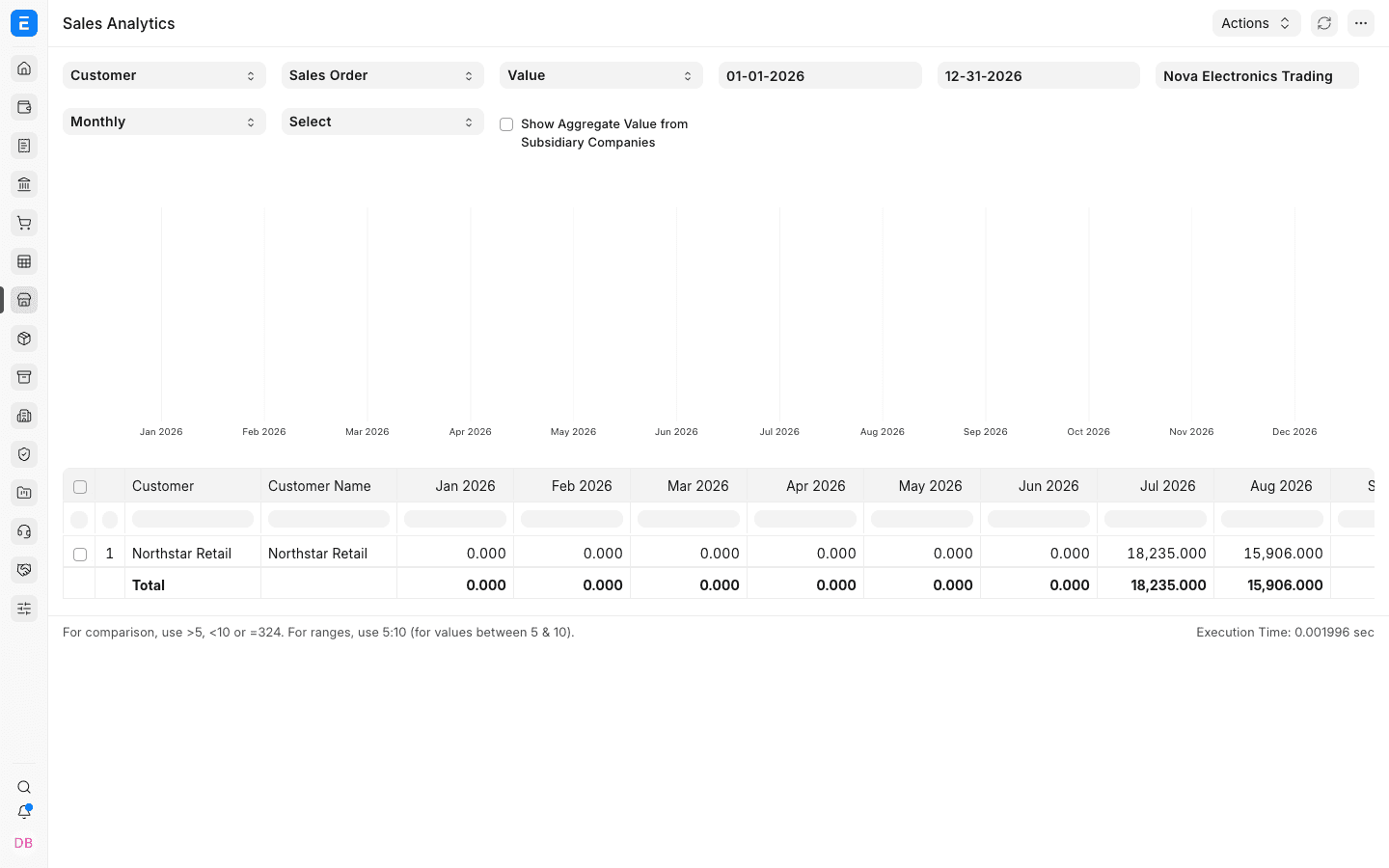Screen dimensions: 1389x868
Task: Enable Show Aggregate Value from Subsidiary Companies
Action: [506, 124]
